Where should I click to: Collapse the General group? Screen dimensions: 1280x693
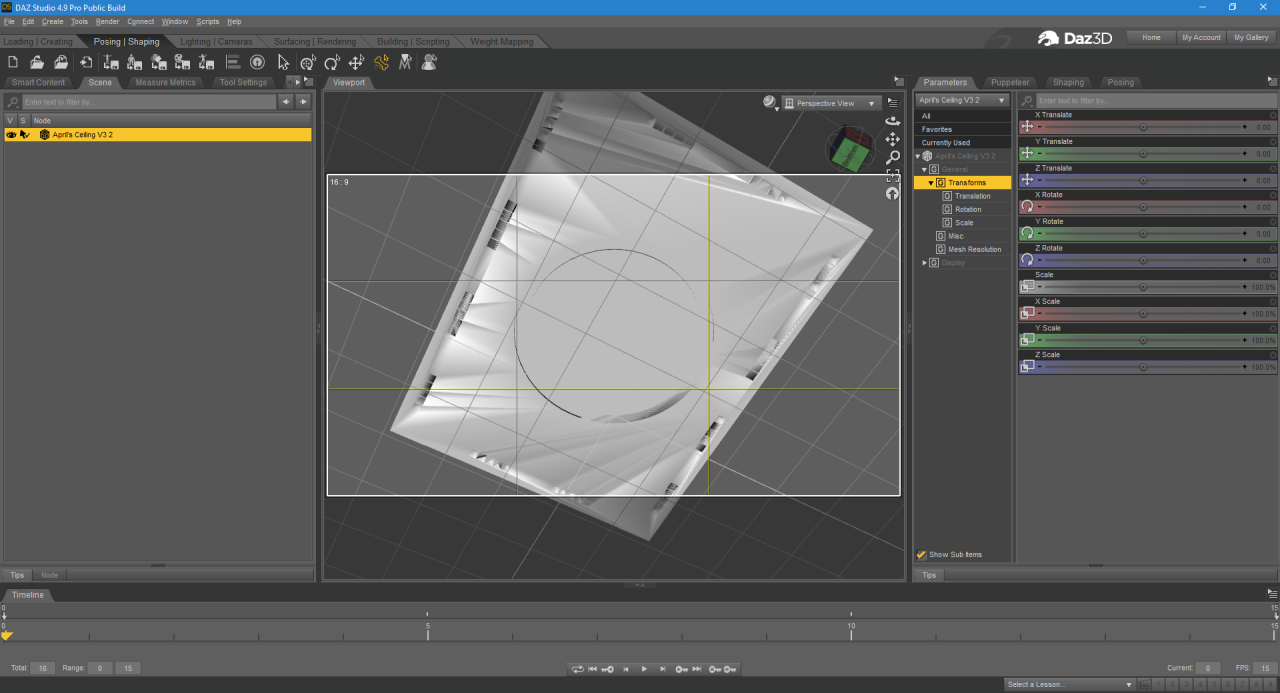coord(924,170)
